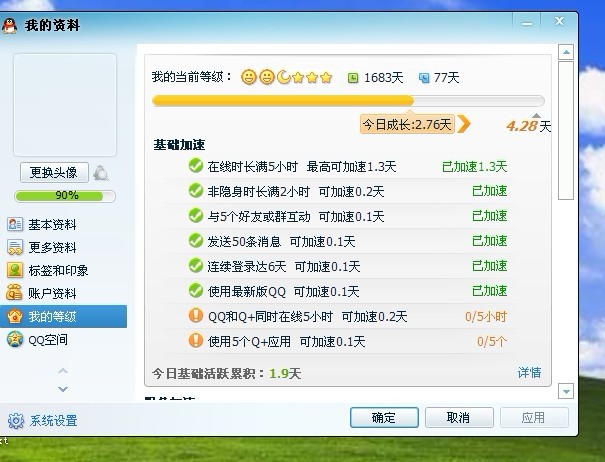Click the orange arrow after 今日成长

[x=464, y=124]
